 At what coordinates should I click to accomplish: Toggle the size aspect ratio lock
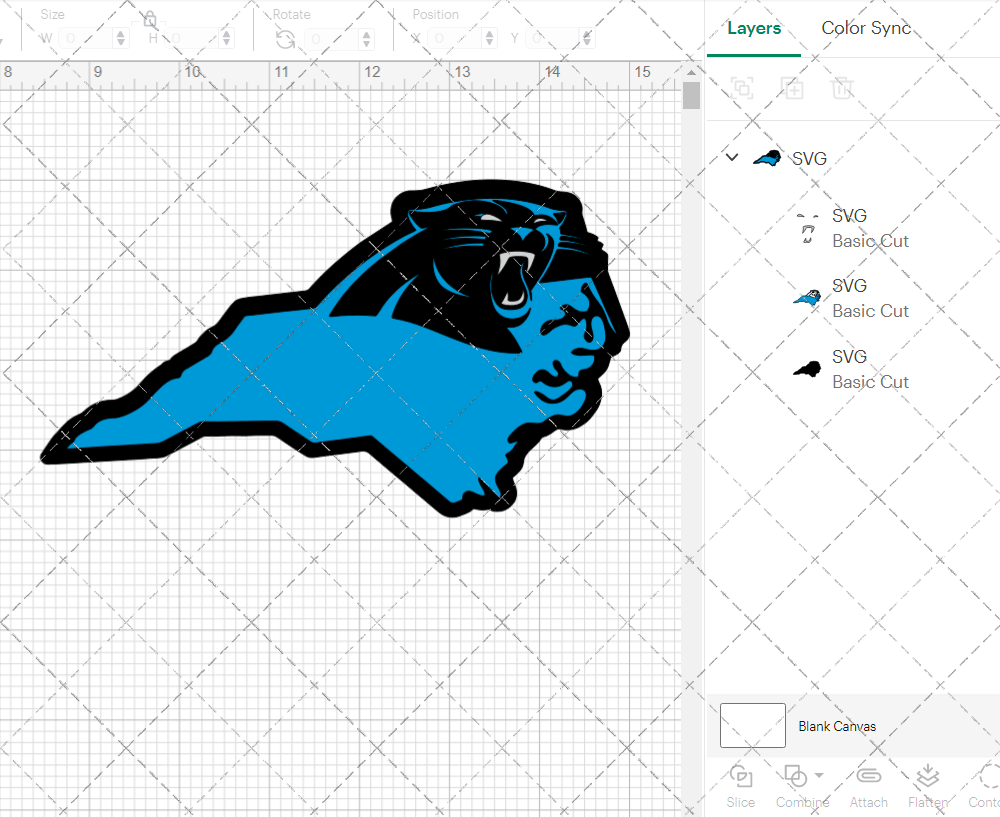tap(148, 19)
